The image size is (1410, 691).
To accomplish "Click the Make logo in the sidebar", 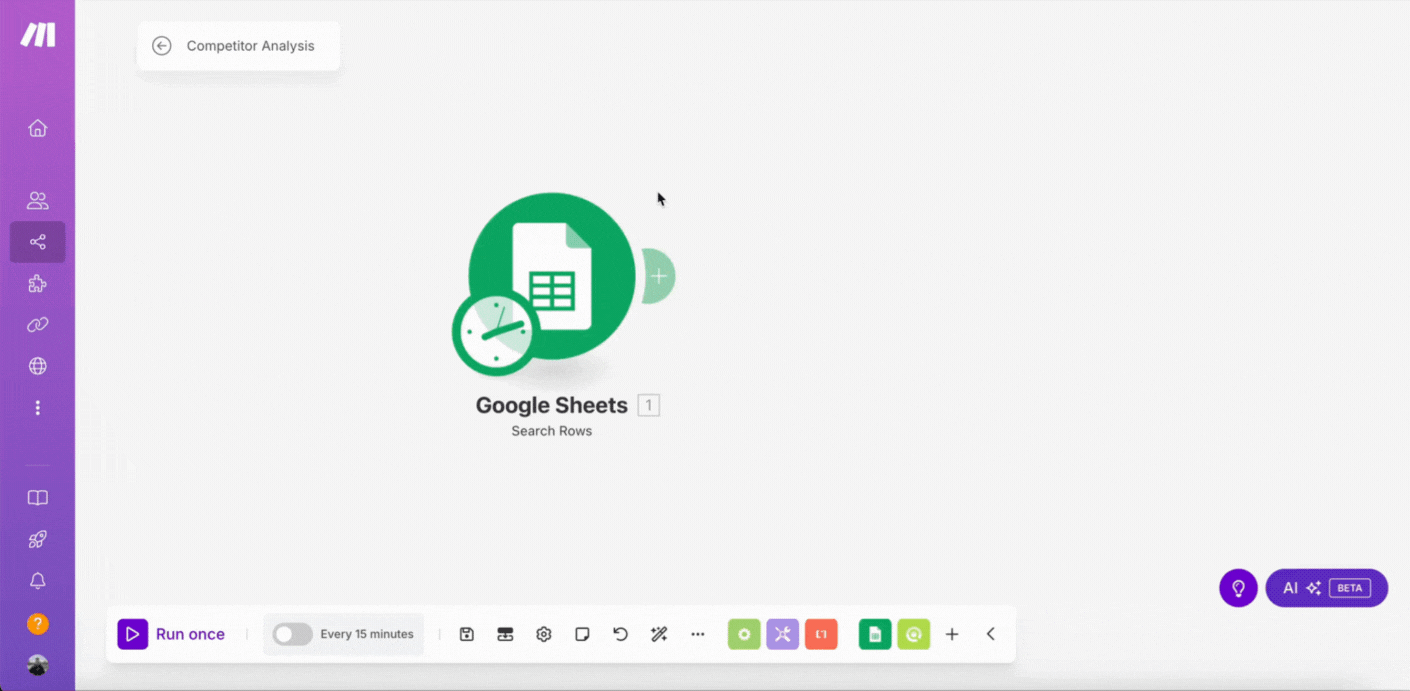I will [38, 35].
